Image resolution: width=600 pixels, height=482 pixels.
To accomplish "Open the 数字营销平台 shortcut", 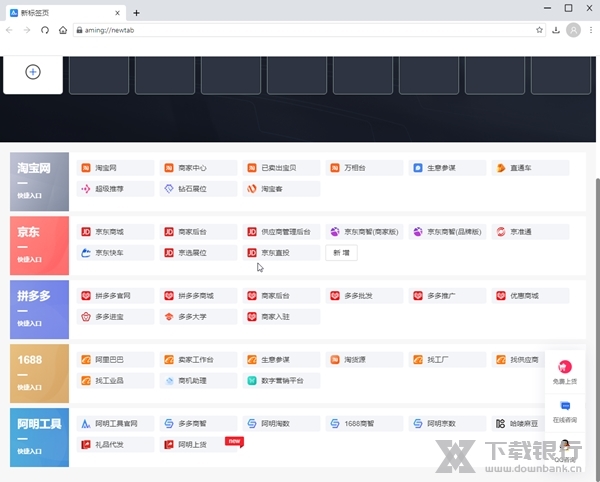I will pyautogui.click(x=281, y=381).
